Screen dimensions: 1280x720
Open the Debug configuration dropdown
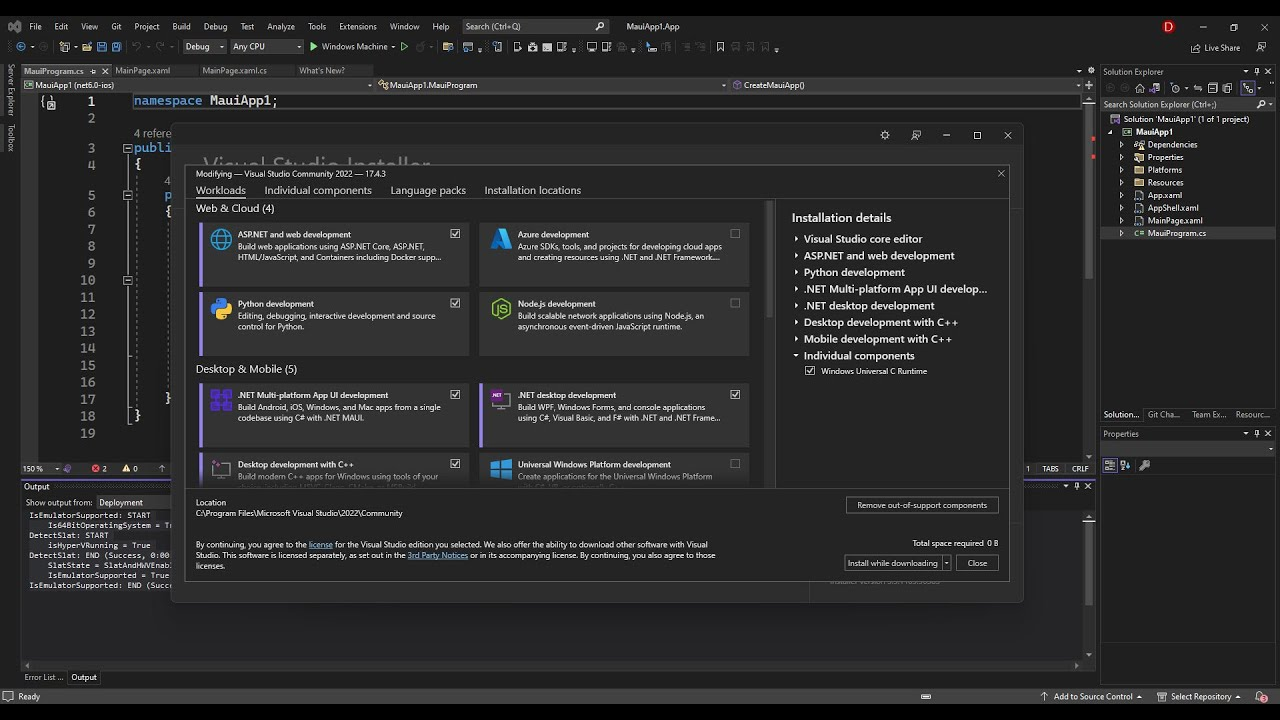[204, 47]
